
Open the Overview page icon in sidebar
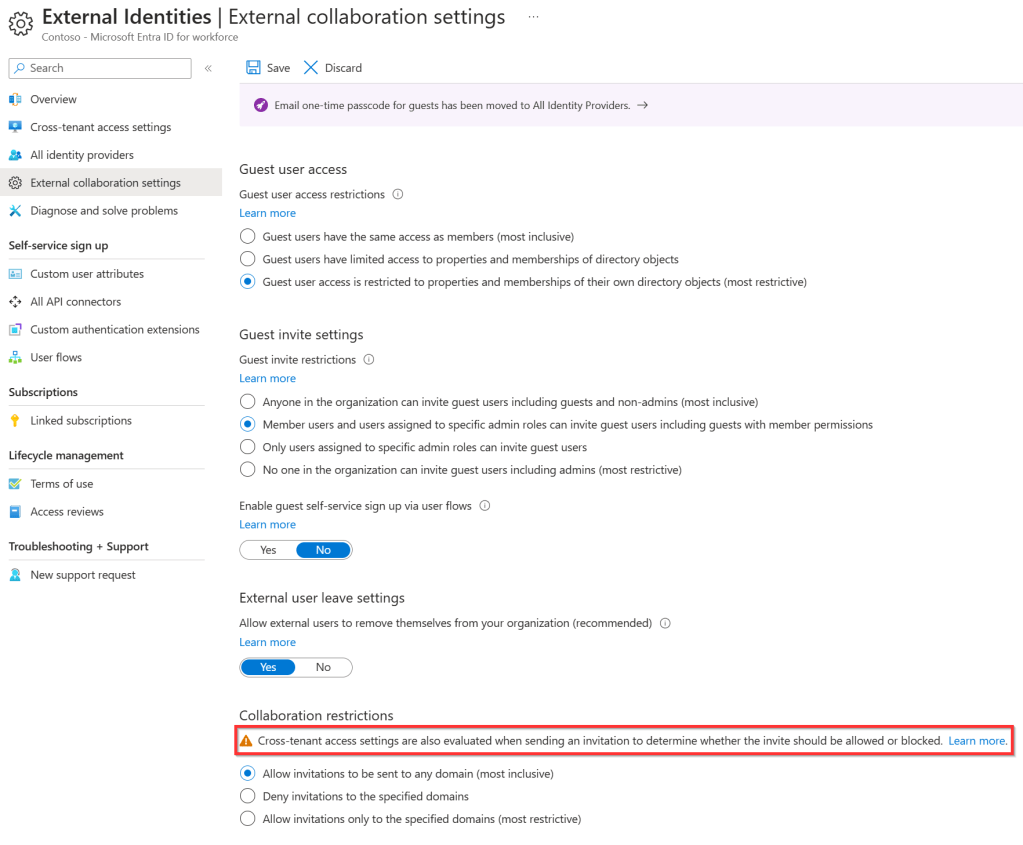(16, 99)
